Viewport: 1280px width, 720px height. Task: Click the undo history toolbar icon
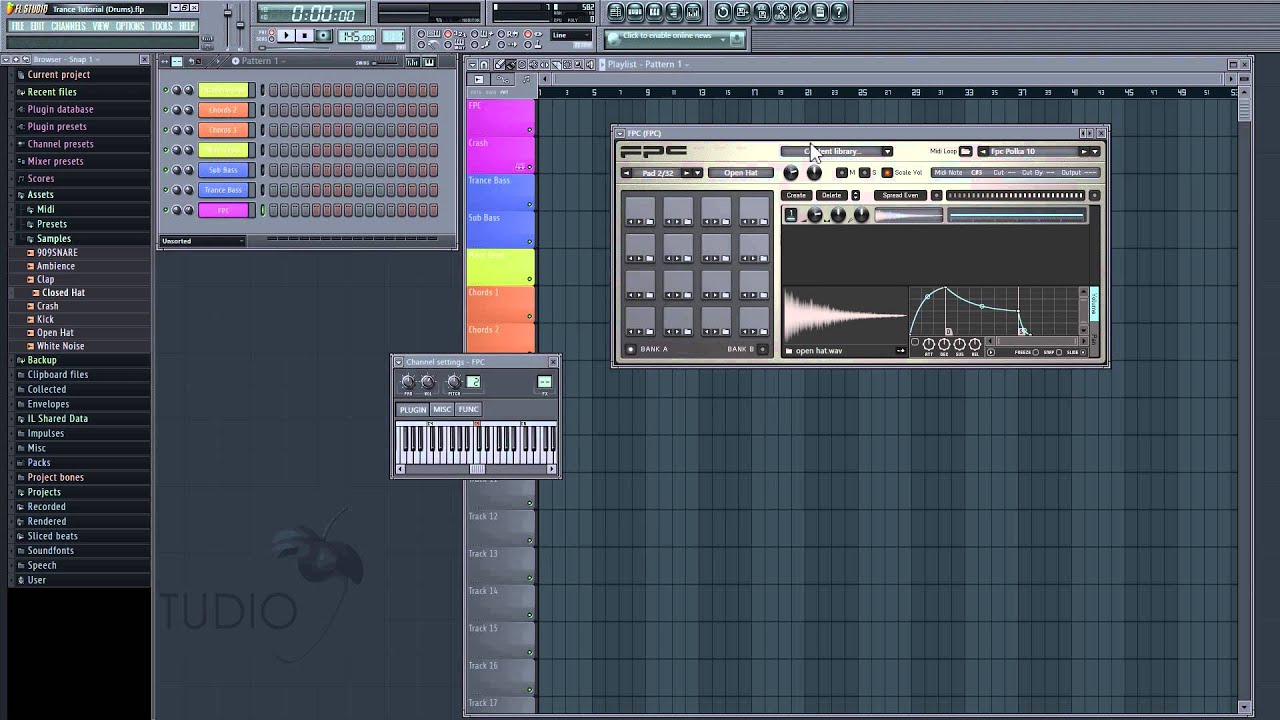(x=723, y=12)
